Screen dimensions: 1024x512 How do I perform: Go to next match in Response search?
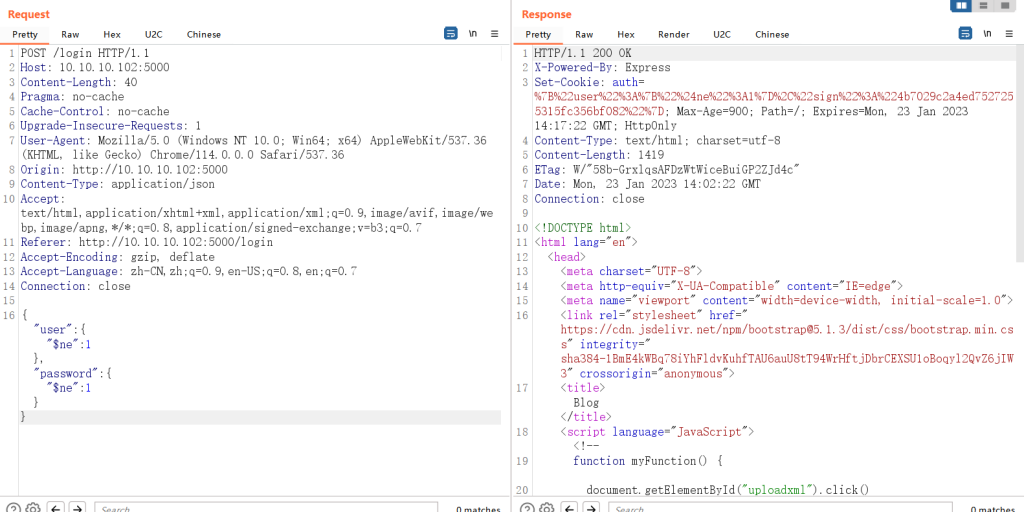pyautogui.click(x=591, y=508)
